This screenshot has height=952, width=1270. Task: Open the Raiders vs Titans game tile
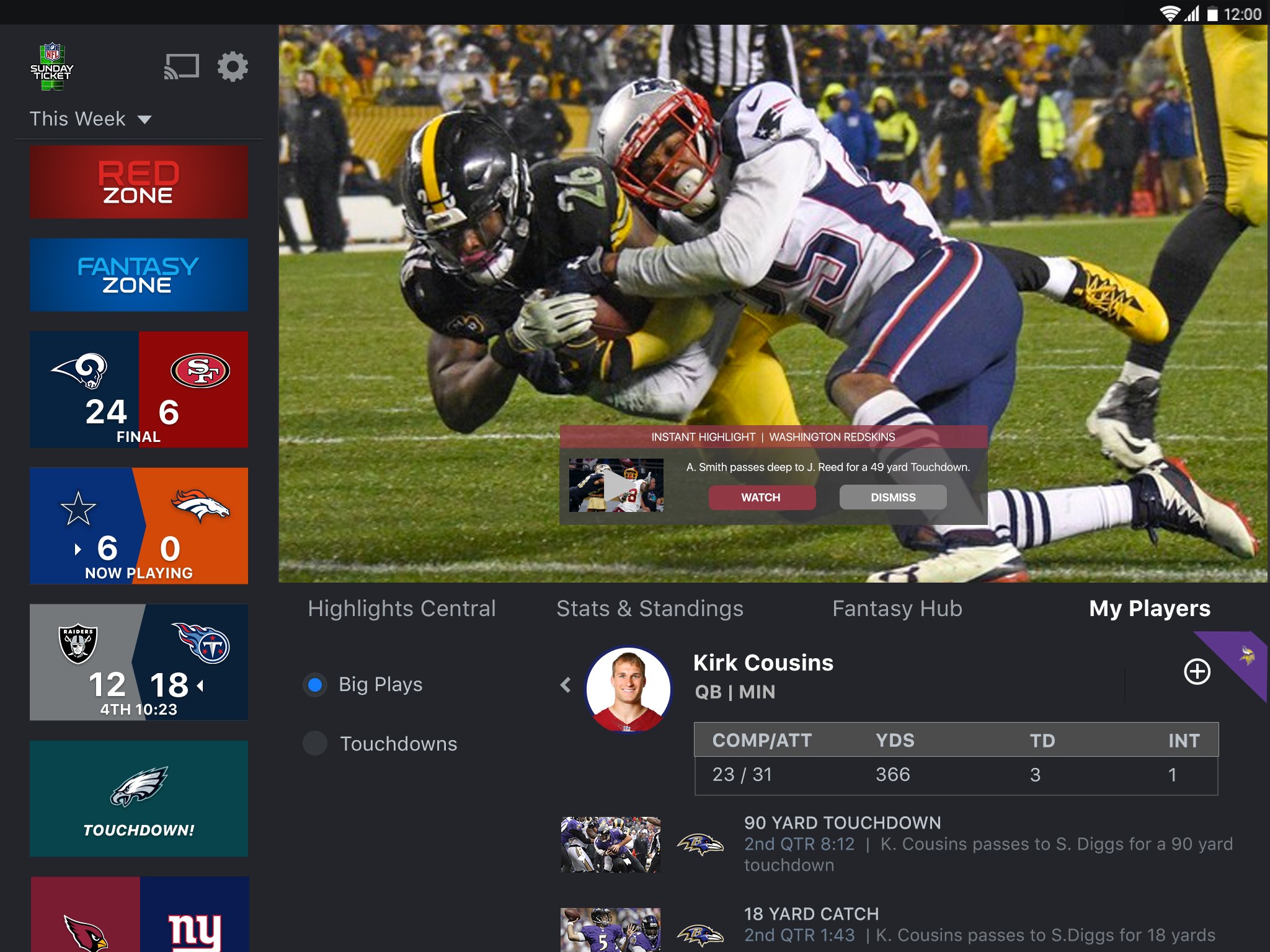(x=139, y=662)
